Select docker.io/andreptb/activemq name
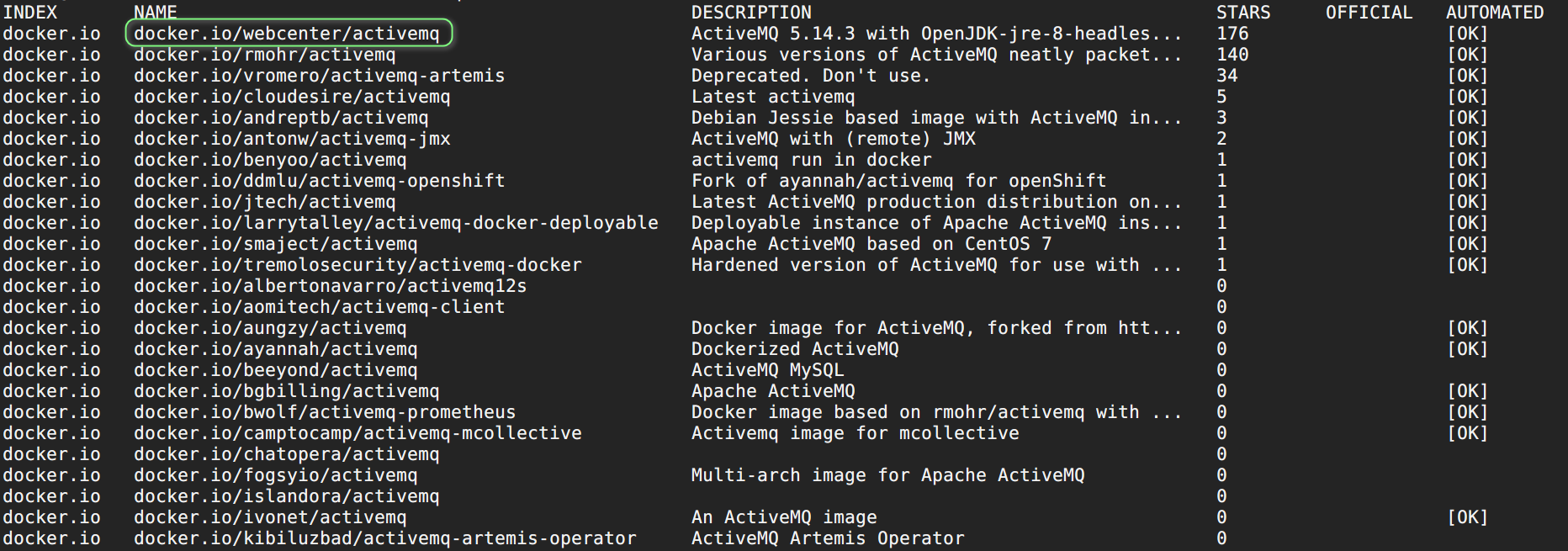Screen dimensions: 1568x551 click(281, 118)
